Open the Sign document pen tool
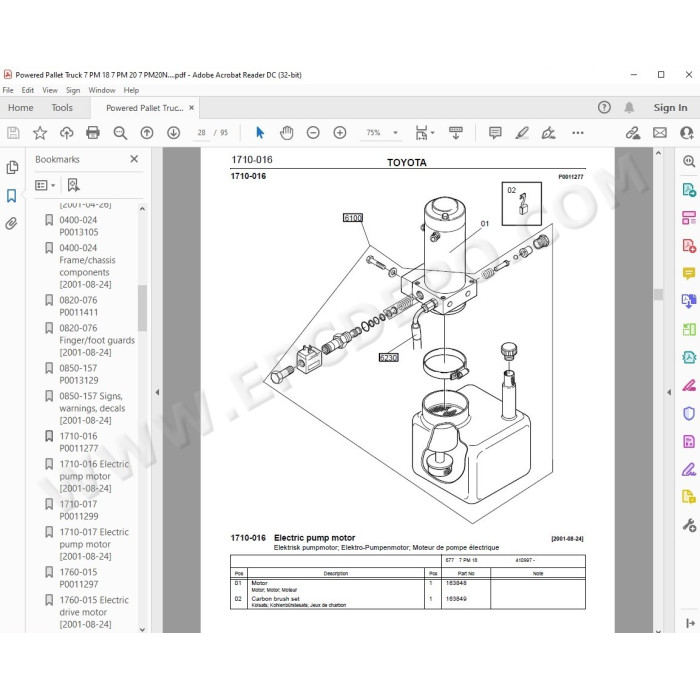 [548, 133]
